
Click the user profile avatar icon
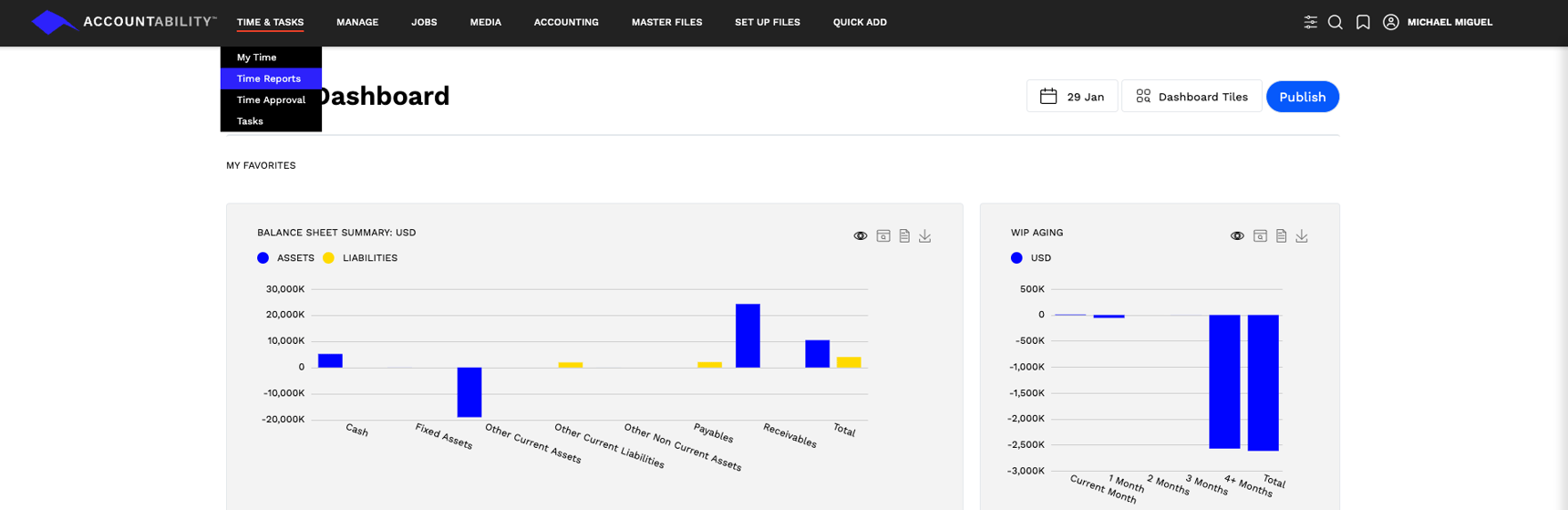point(1390,22)
